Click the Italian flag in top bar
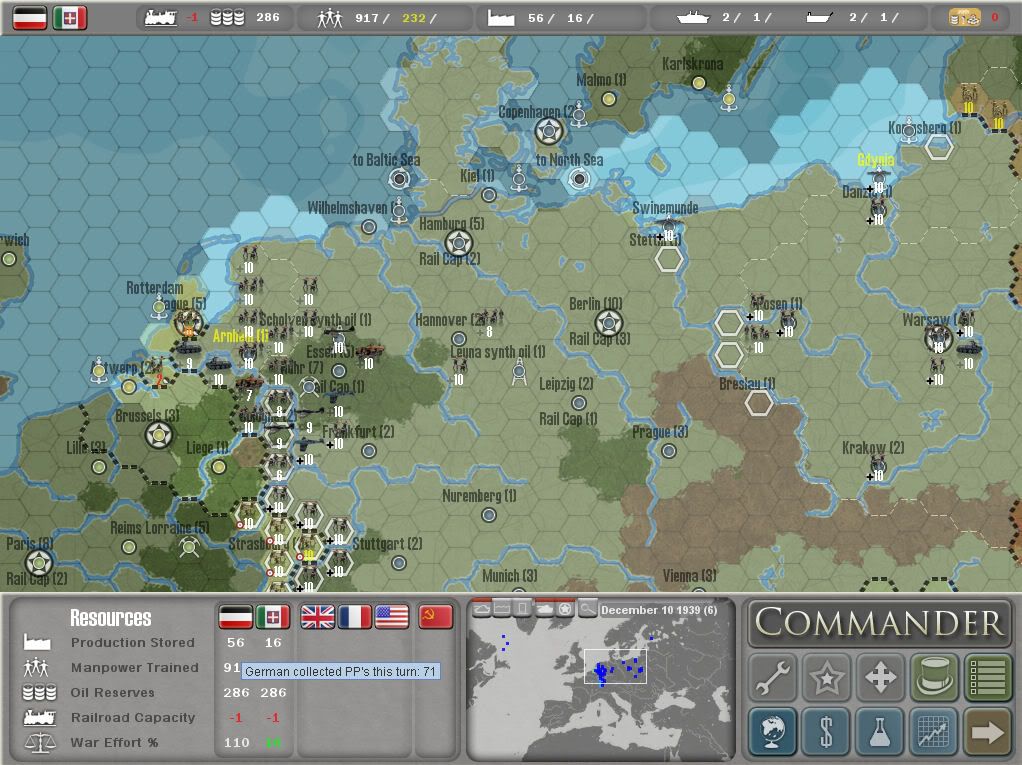The width and height of the screenshot is (1022, 765). [x=70, y=17]
